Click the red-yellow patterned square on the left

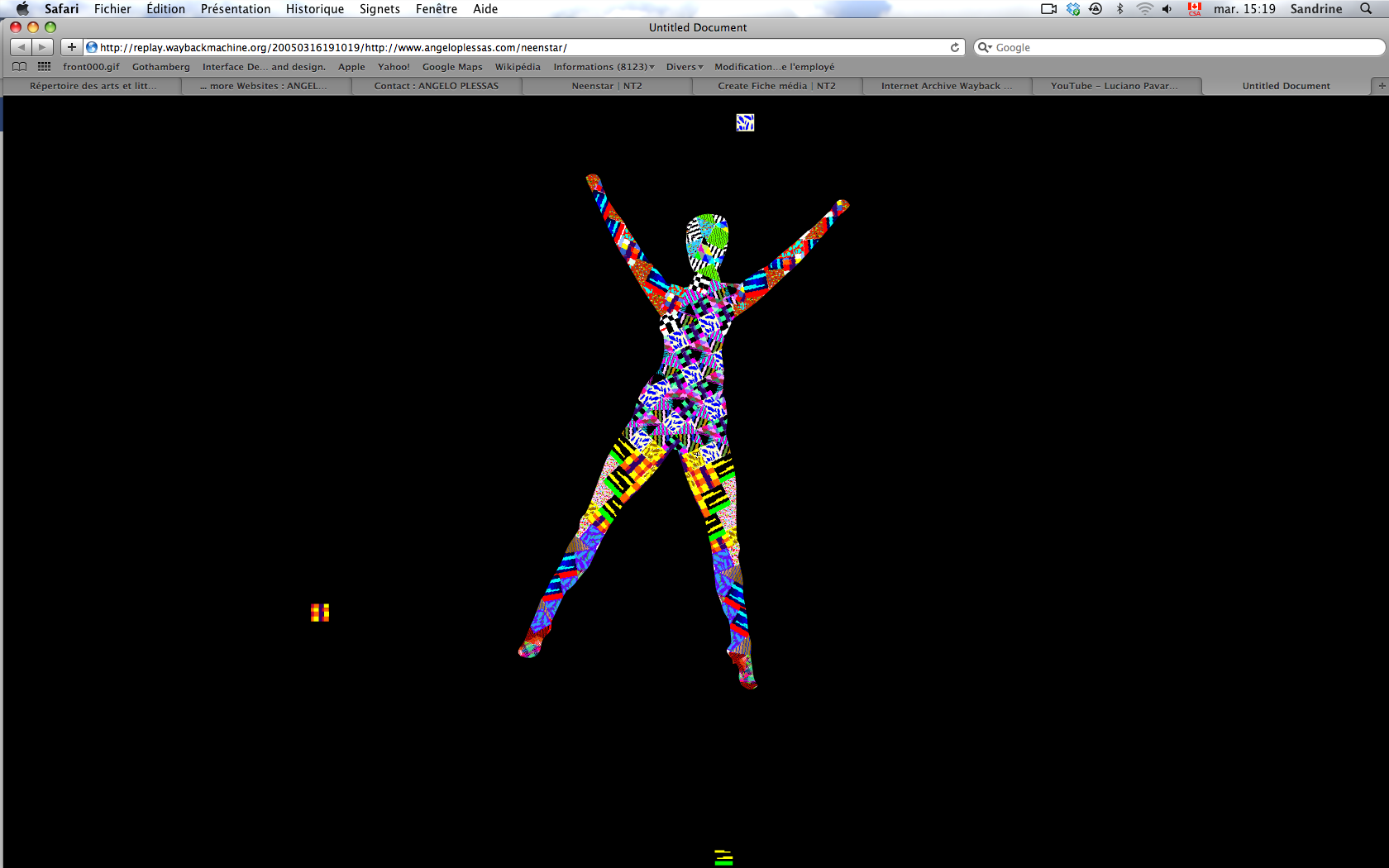[320, 613]
